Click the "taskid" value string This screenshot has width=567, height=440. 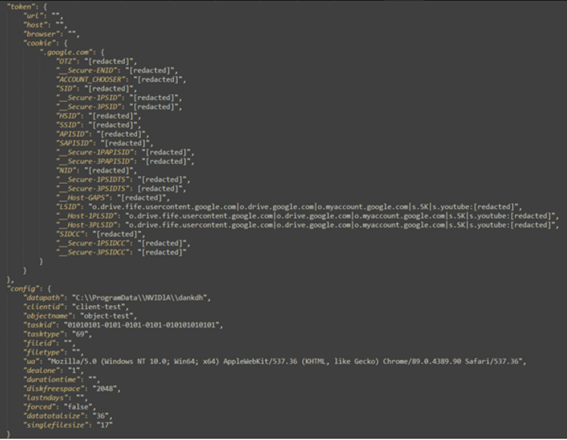tap(141, 325)
